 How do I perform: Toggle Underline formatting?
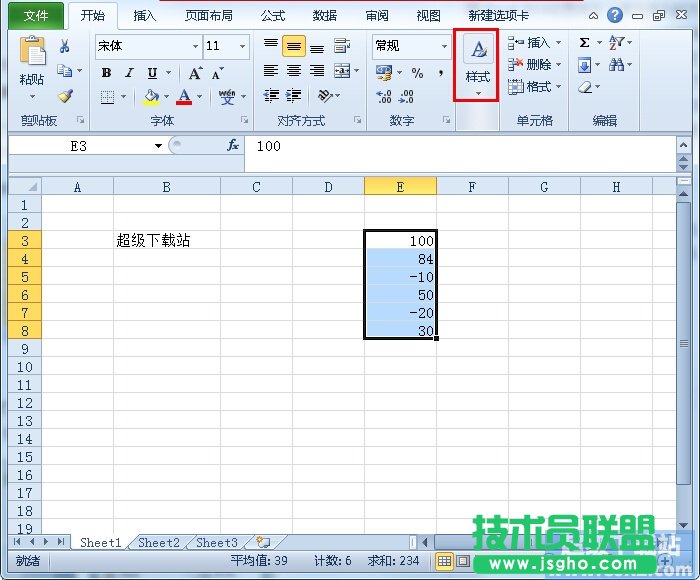(x=152, y=73)
